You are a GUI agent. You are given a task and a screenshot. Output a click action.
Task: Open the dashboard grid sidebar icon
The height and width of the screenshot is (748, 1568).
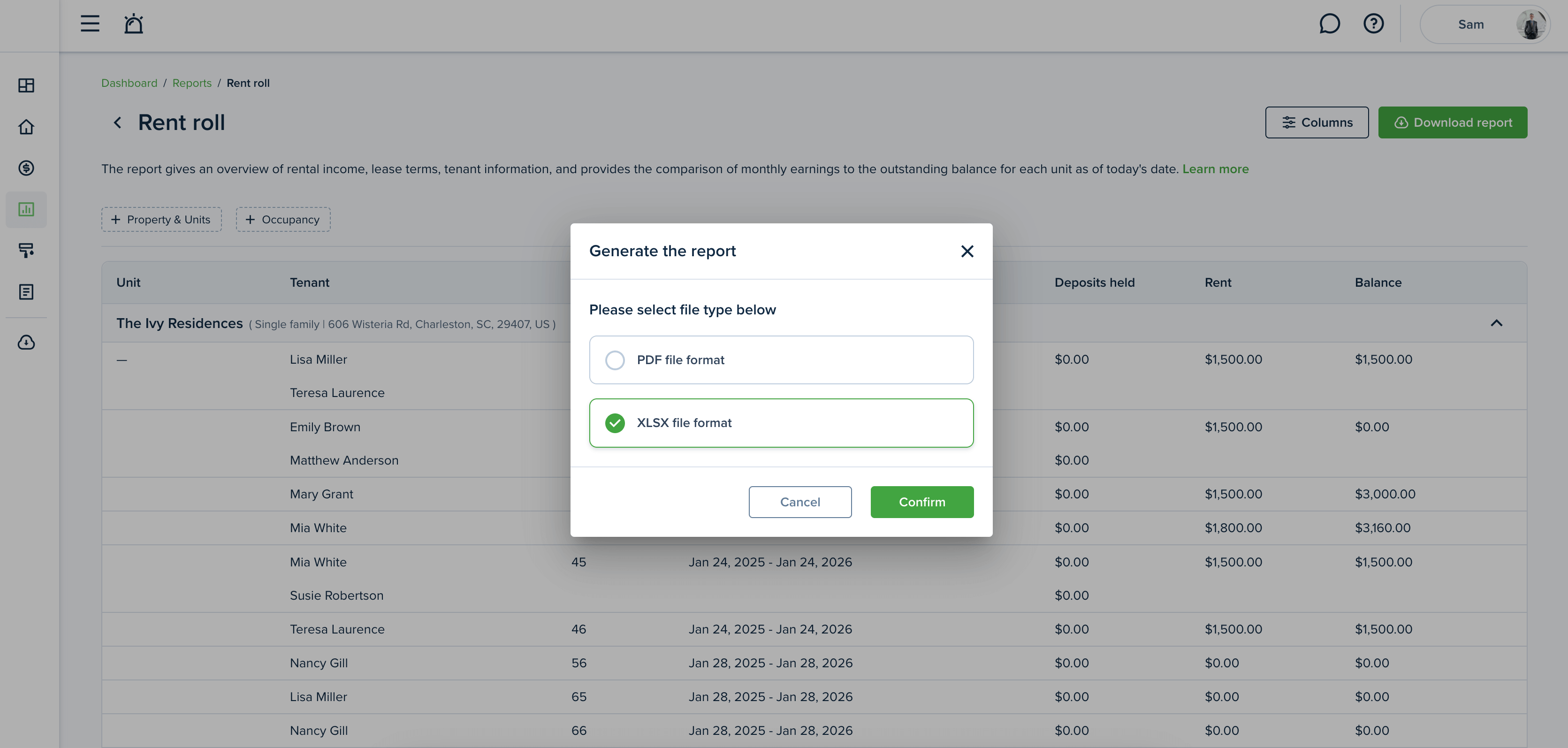26,85
